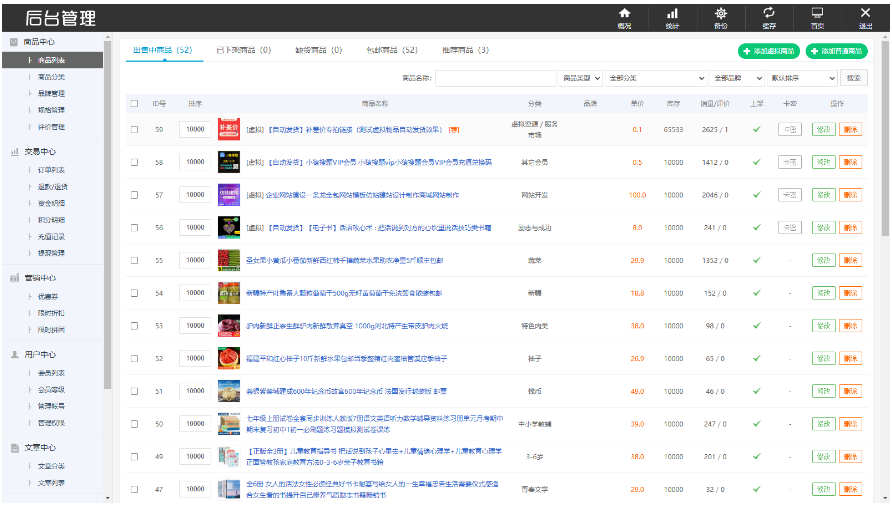Toggle select-all checkbox in table header
This screenshot has height=506, width=892.
(134, 104)
